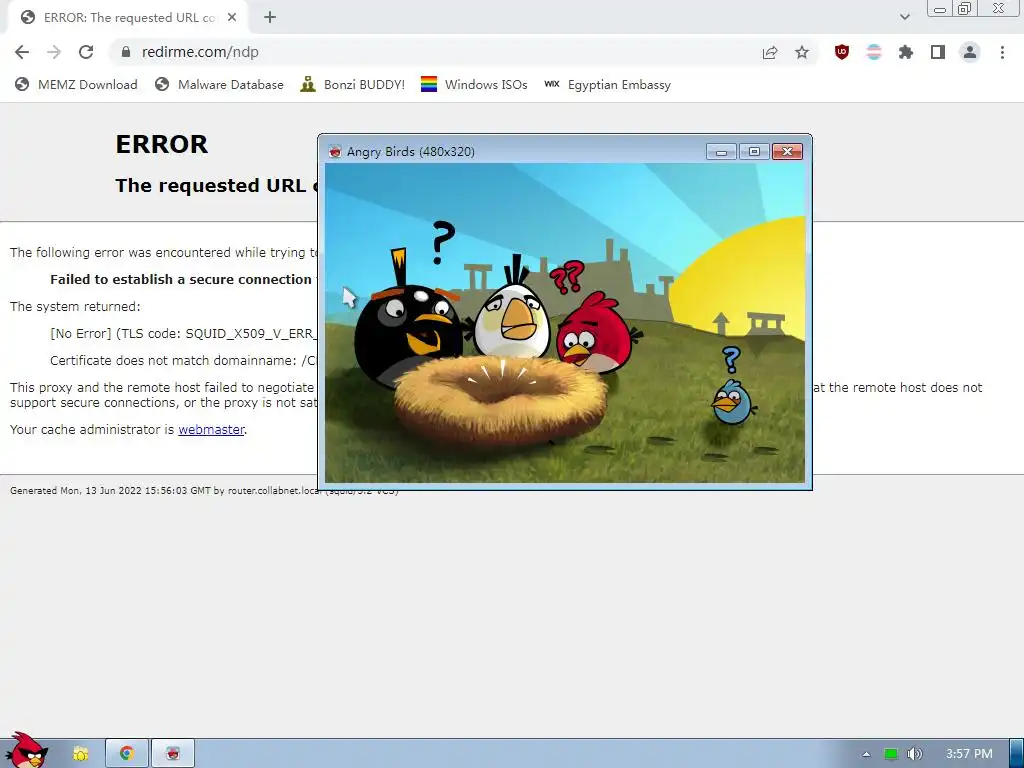The image size is (1024, 768).
Task: Open the uBlock Origin extension
Action: [x=842, y=52]
